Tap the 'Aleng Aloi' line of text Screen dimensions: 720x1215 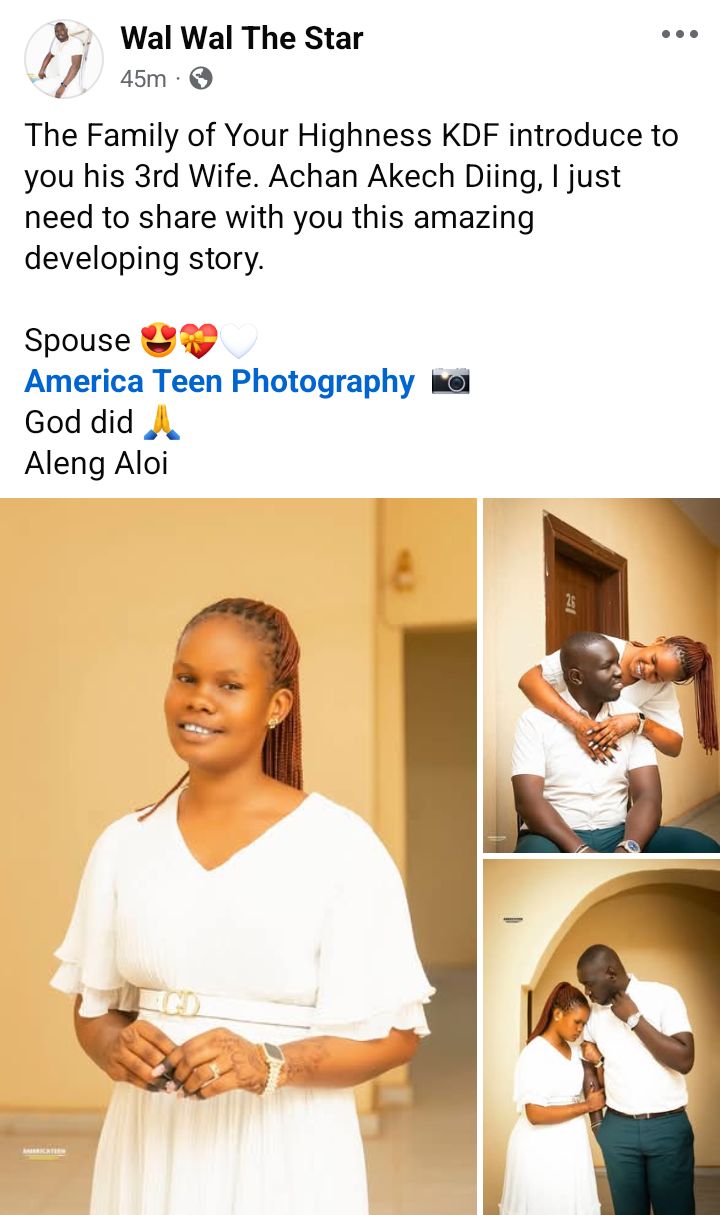(x=96, y=464)
